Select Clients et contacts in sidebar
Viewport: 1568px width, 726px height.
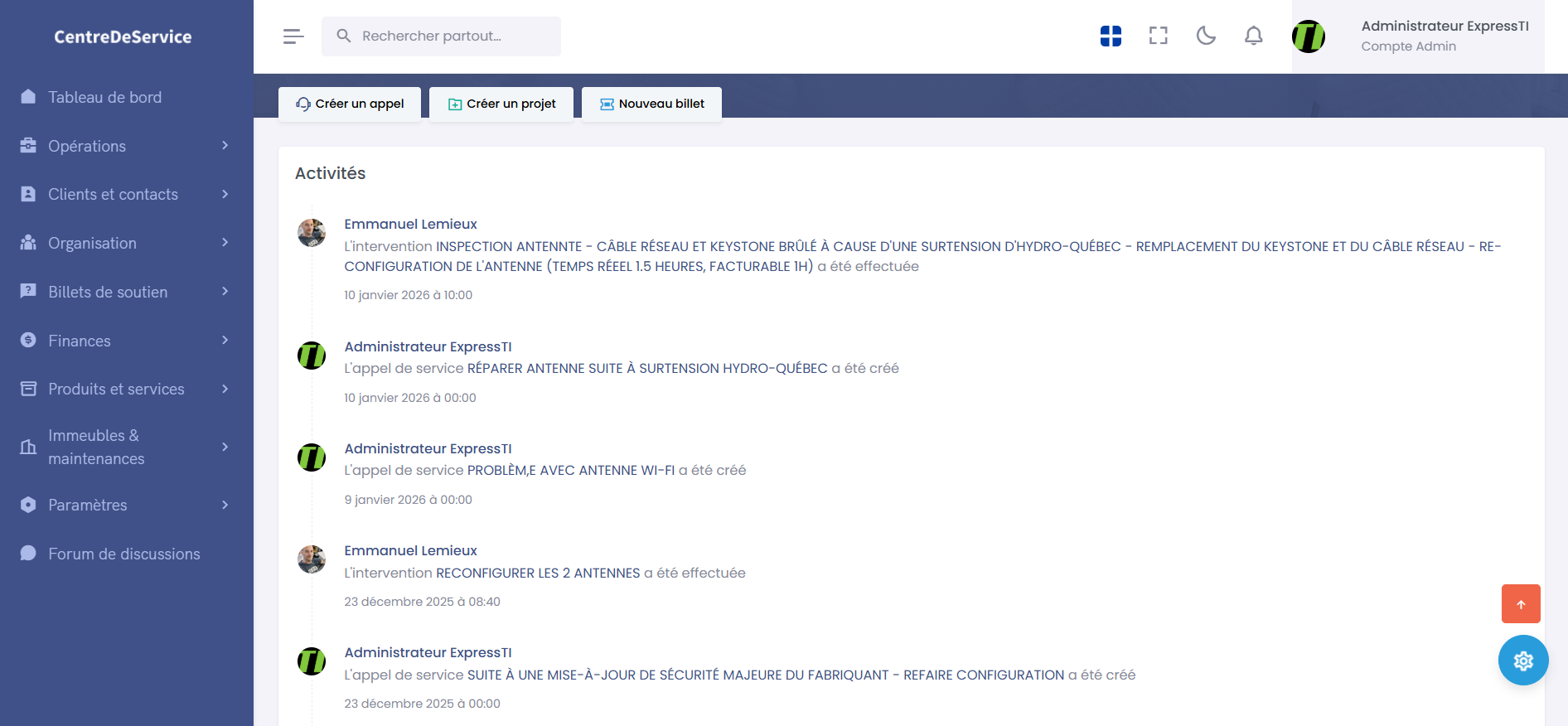113,194
